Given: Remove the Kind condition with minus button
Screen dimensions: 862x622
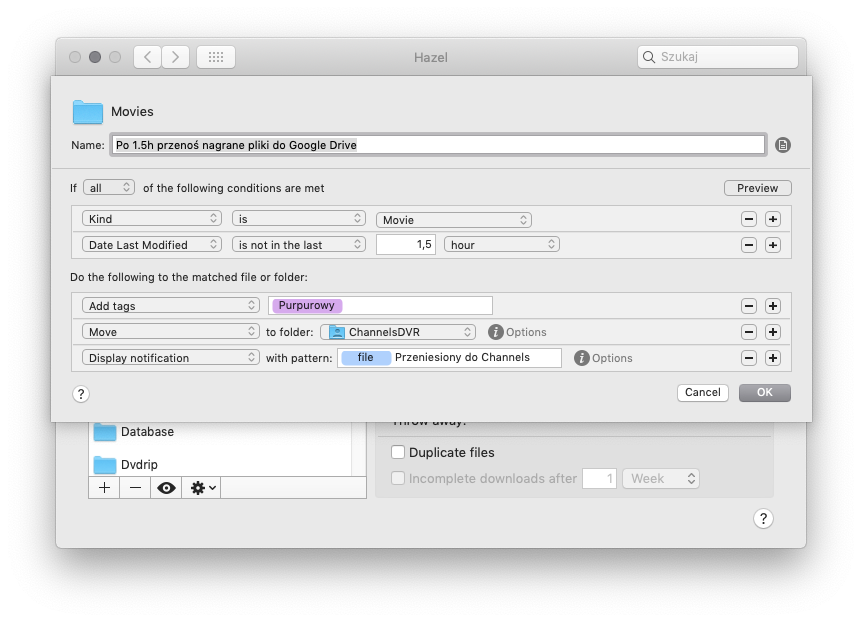Looking at the screenshot, I should pos(748,219).
